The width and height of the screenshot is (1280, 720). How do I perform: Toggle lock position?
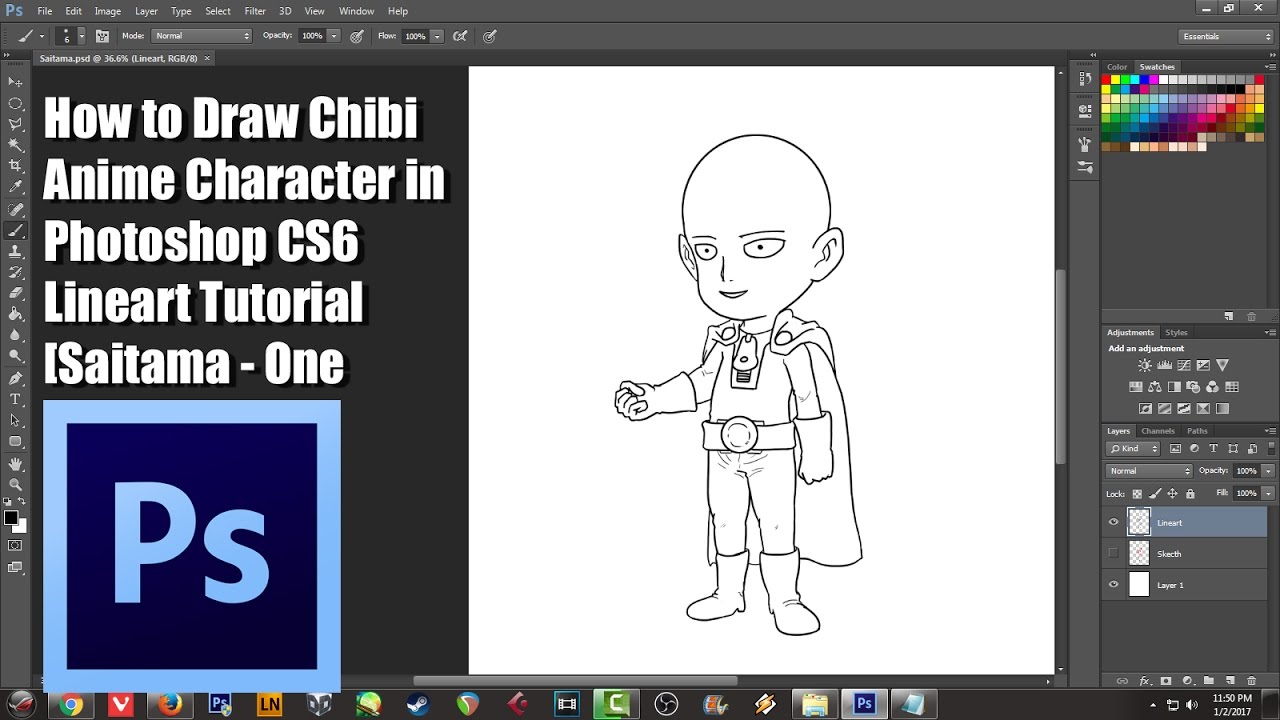(1172, 494)
